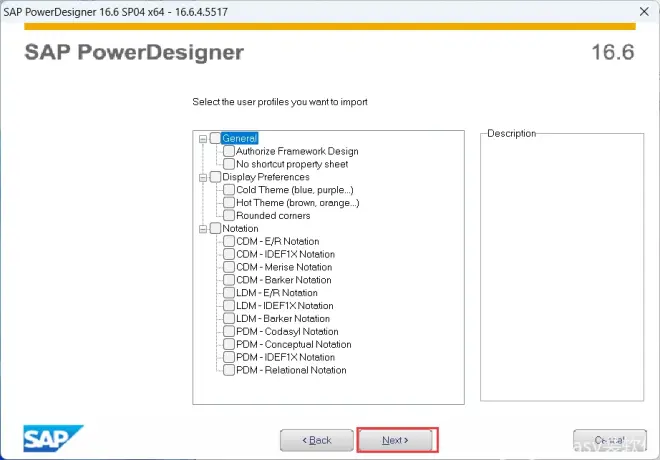Screen dimensions: 660x460
Task: Tick CDM - Merise Notation checkbox
Action: pyautogui.click(x=229, y=267)
